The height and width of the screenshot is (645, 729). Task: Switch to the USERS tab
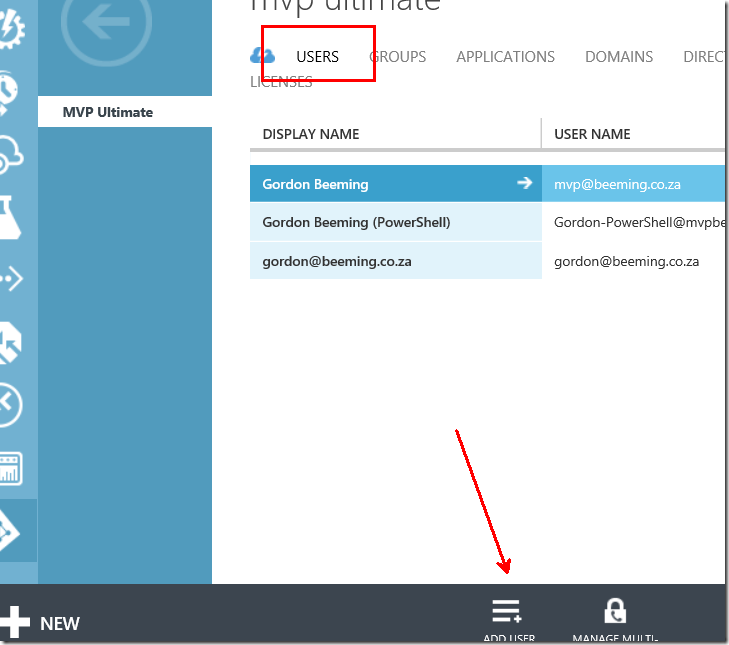tap(318, 57)
